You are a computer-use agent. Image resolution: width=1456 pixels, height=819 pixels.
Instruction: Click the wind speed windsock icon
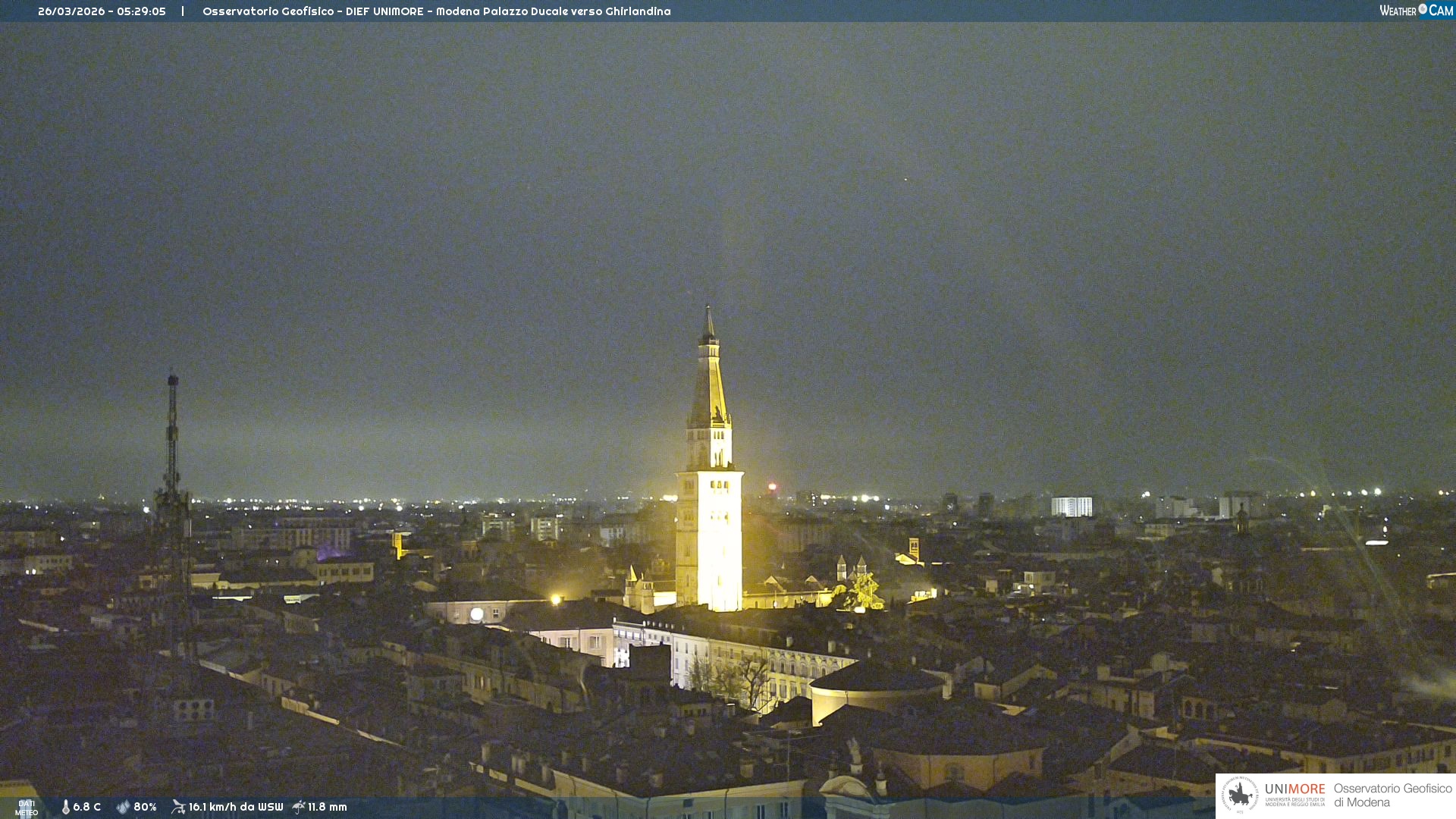click(x=178, y=807)
